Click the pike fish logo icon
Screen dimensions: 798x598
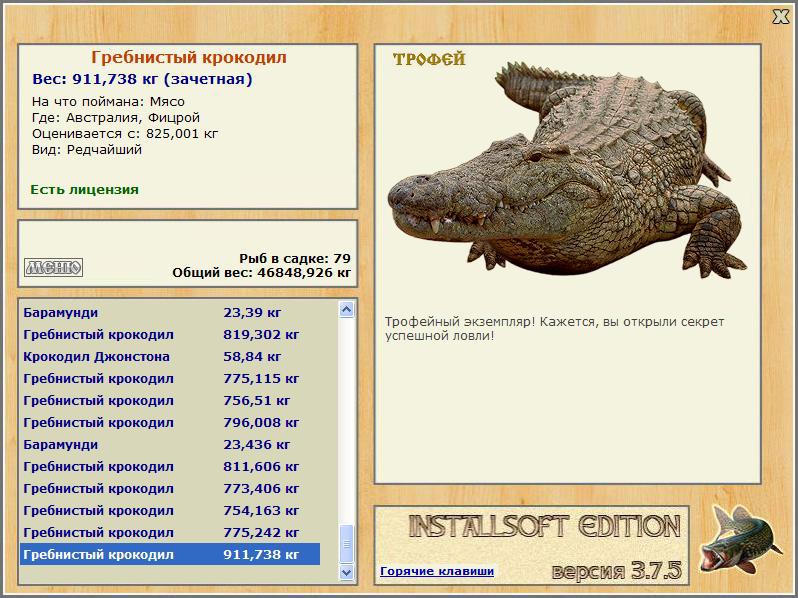741,539
